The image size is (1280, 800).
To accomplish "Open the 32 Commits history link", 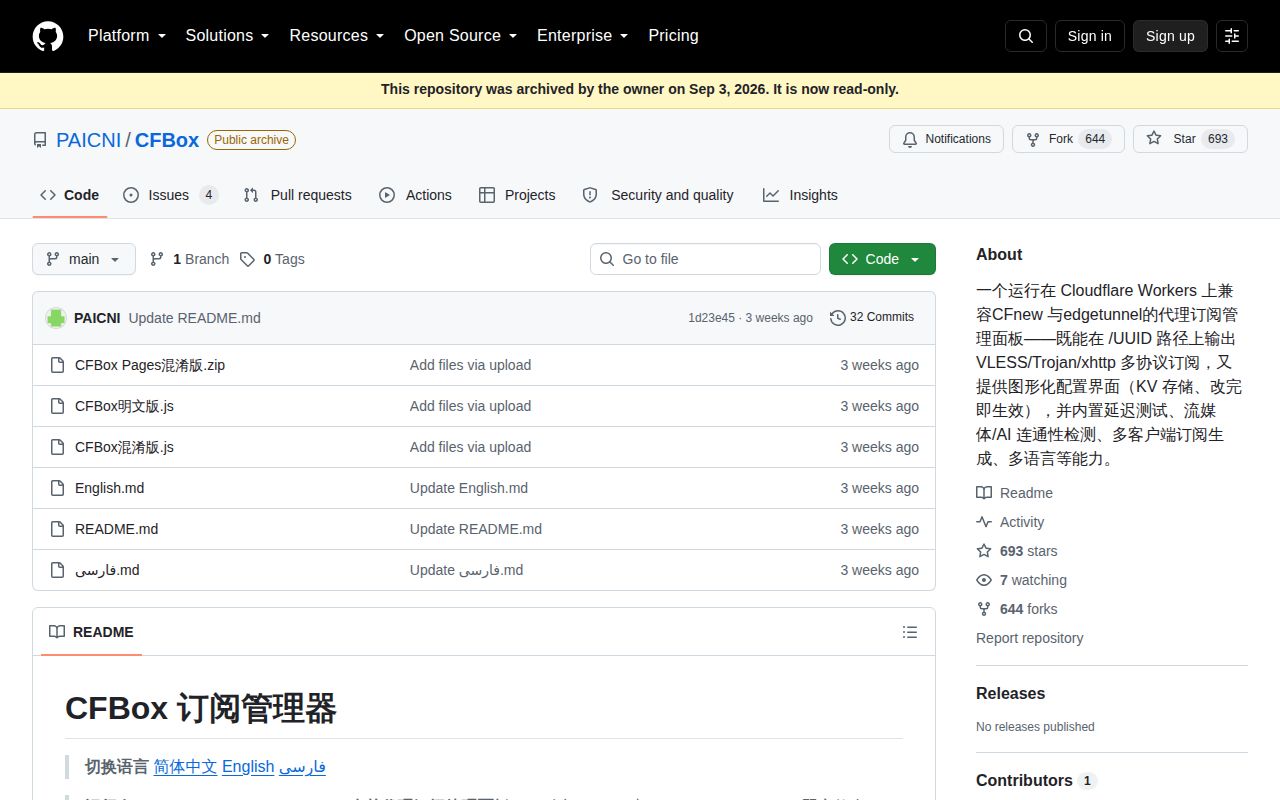I will point(872,318).
